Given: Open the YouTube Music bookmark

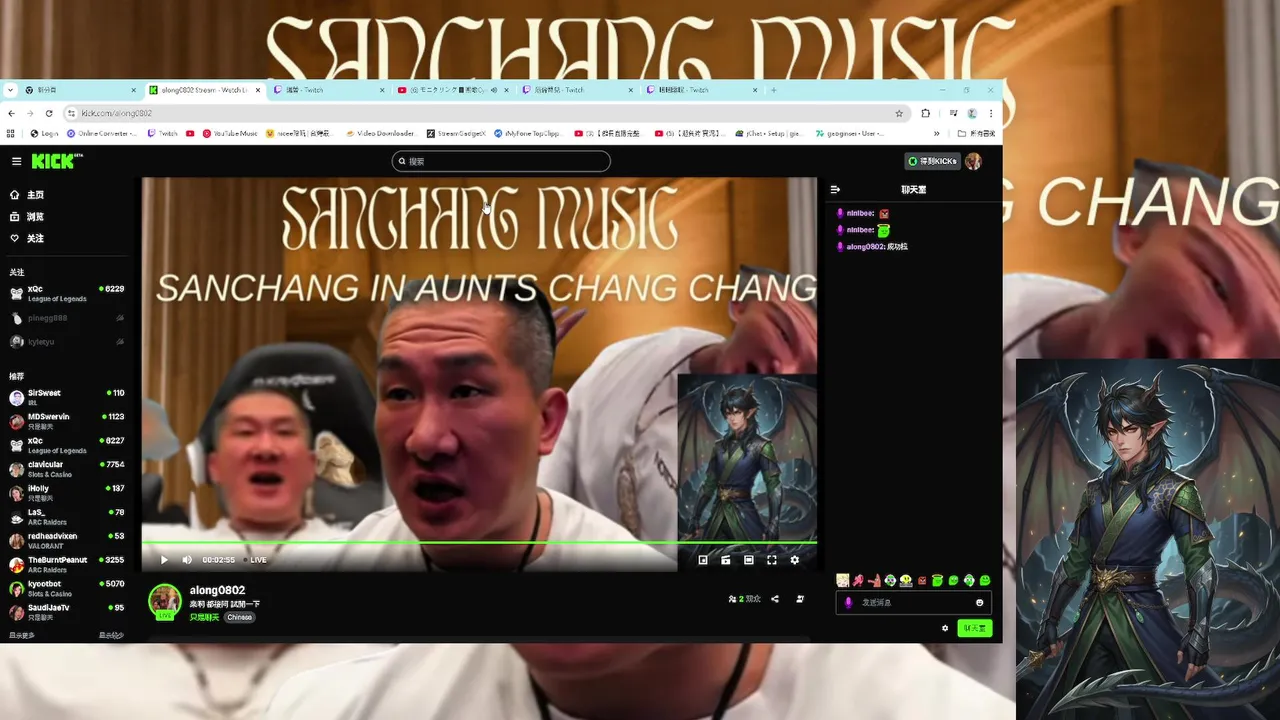Looking at the screenshot, I should [x=230, y=133].
